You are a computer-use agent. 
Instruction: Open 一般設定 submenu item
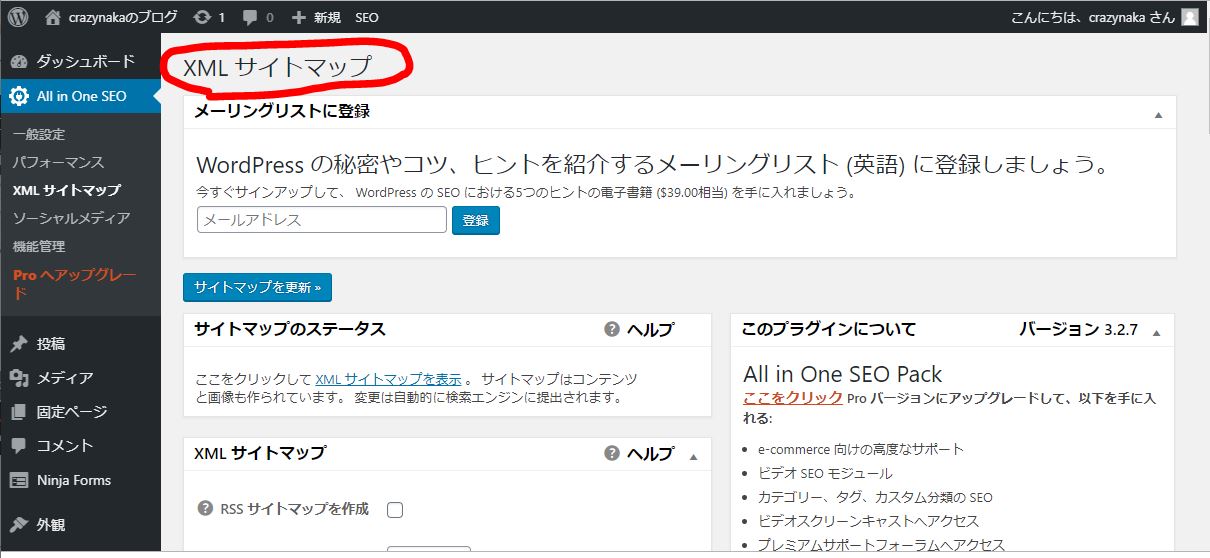[x=39, y=134]
